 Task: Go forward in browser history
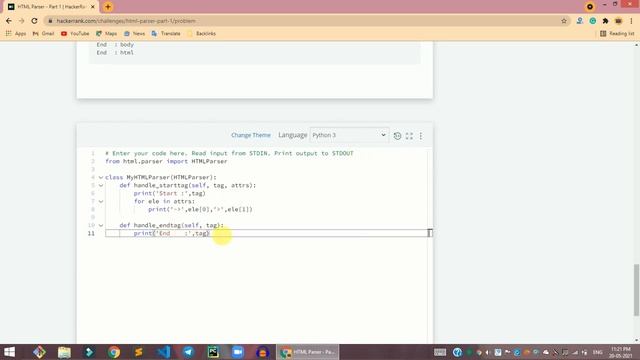[22, 21]
